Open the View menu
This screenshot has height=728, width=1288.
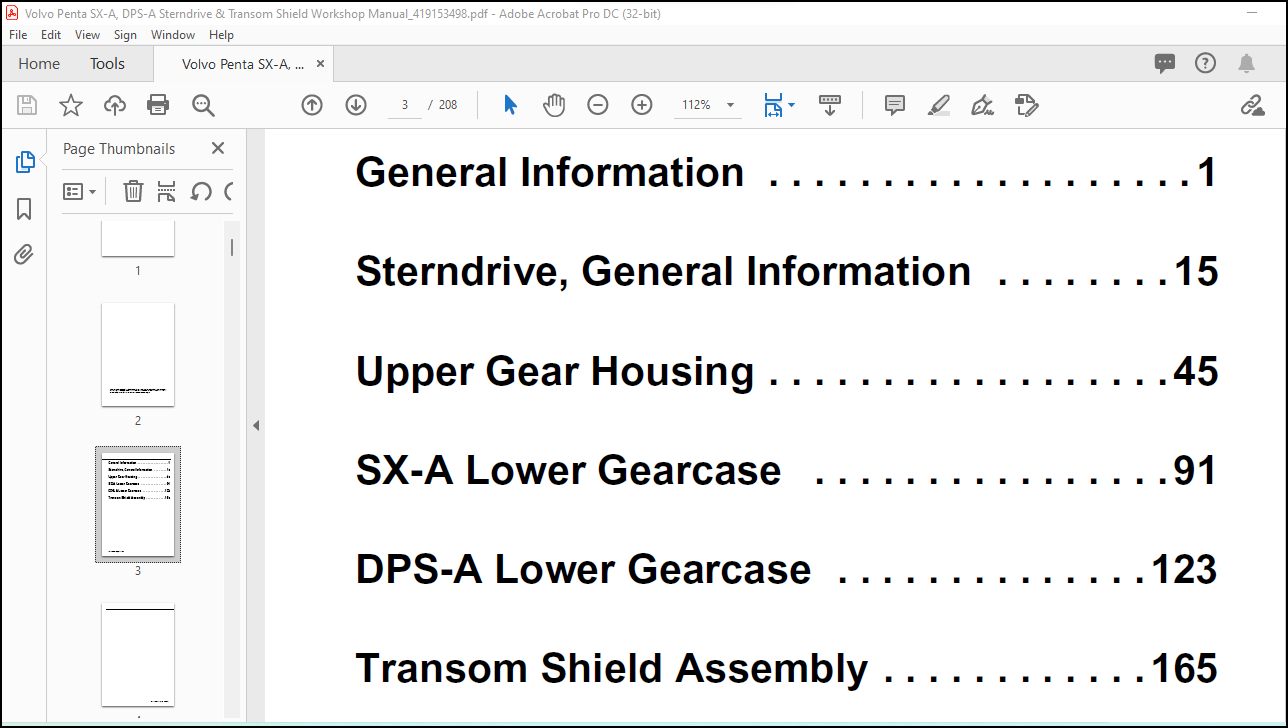click(88, 34)
